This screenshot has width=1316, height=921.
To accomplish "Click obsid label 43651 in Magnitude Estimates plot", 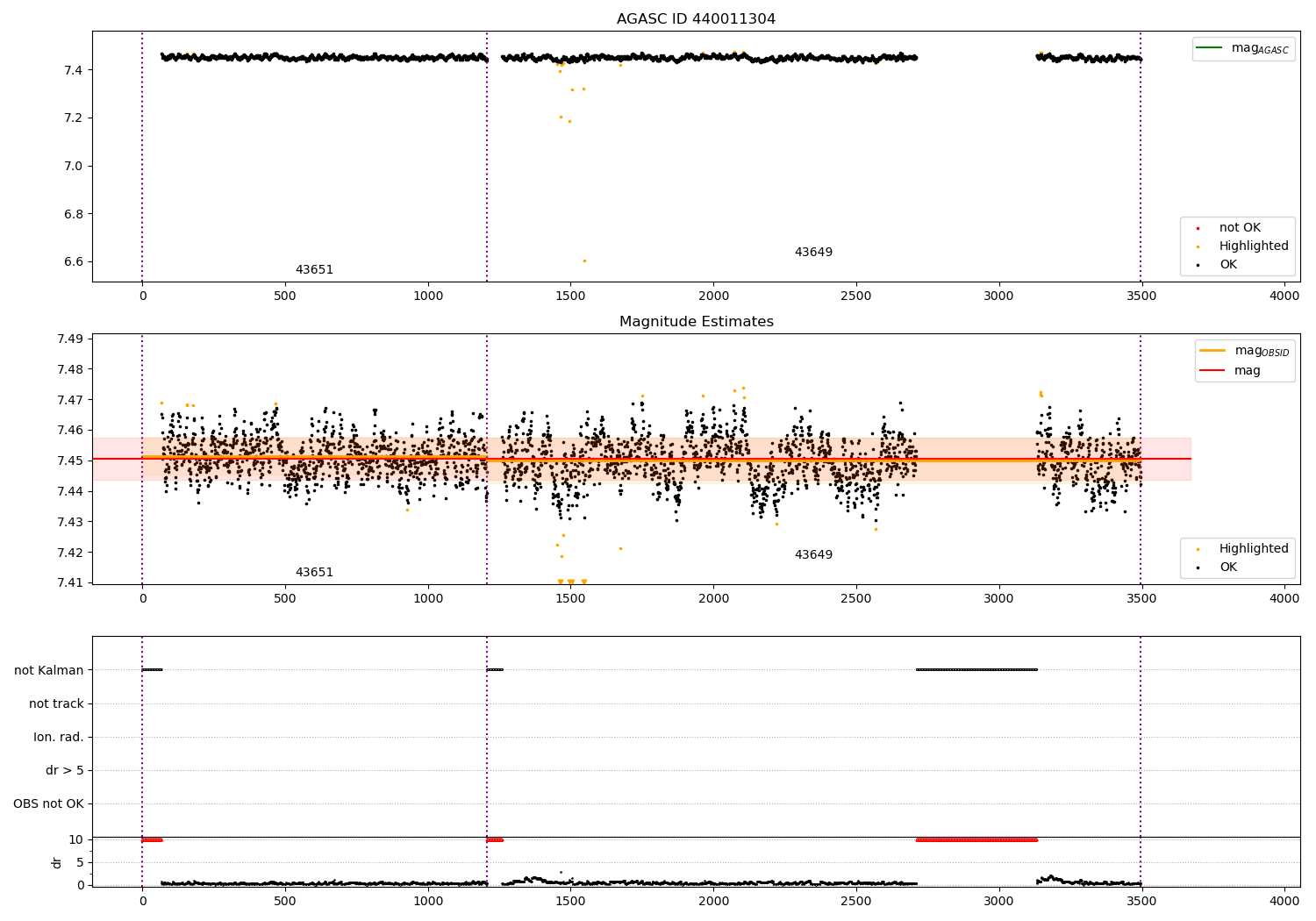I will (314, 573).
